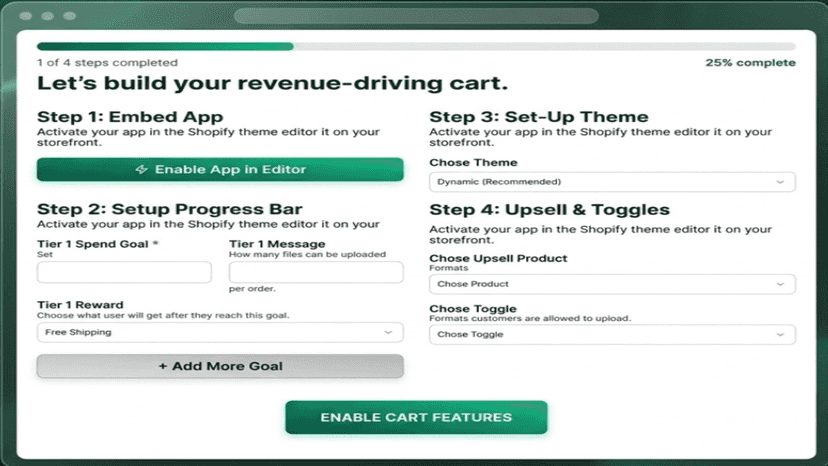This screenshot has width=828, height=466.
Task: Click the 'Step 3: Set-Up Theme' heading
Action: point(539,117)
